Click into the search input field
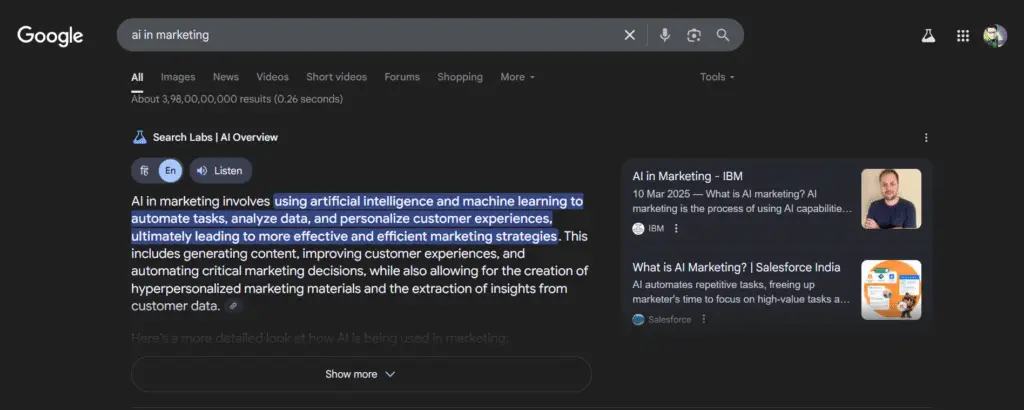1024x410 pixels. click(x=372, y=35)
